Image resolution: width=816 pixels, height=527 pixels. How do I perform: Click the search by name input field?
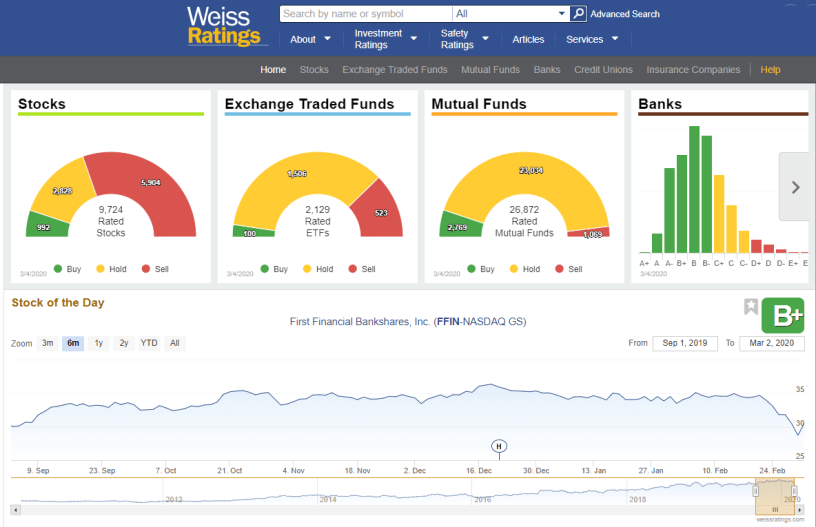click(x=365, y=14)
